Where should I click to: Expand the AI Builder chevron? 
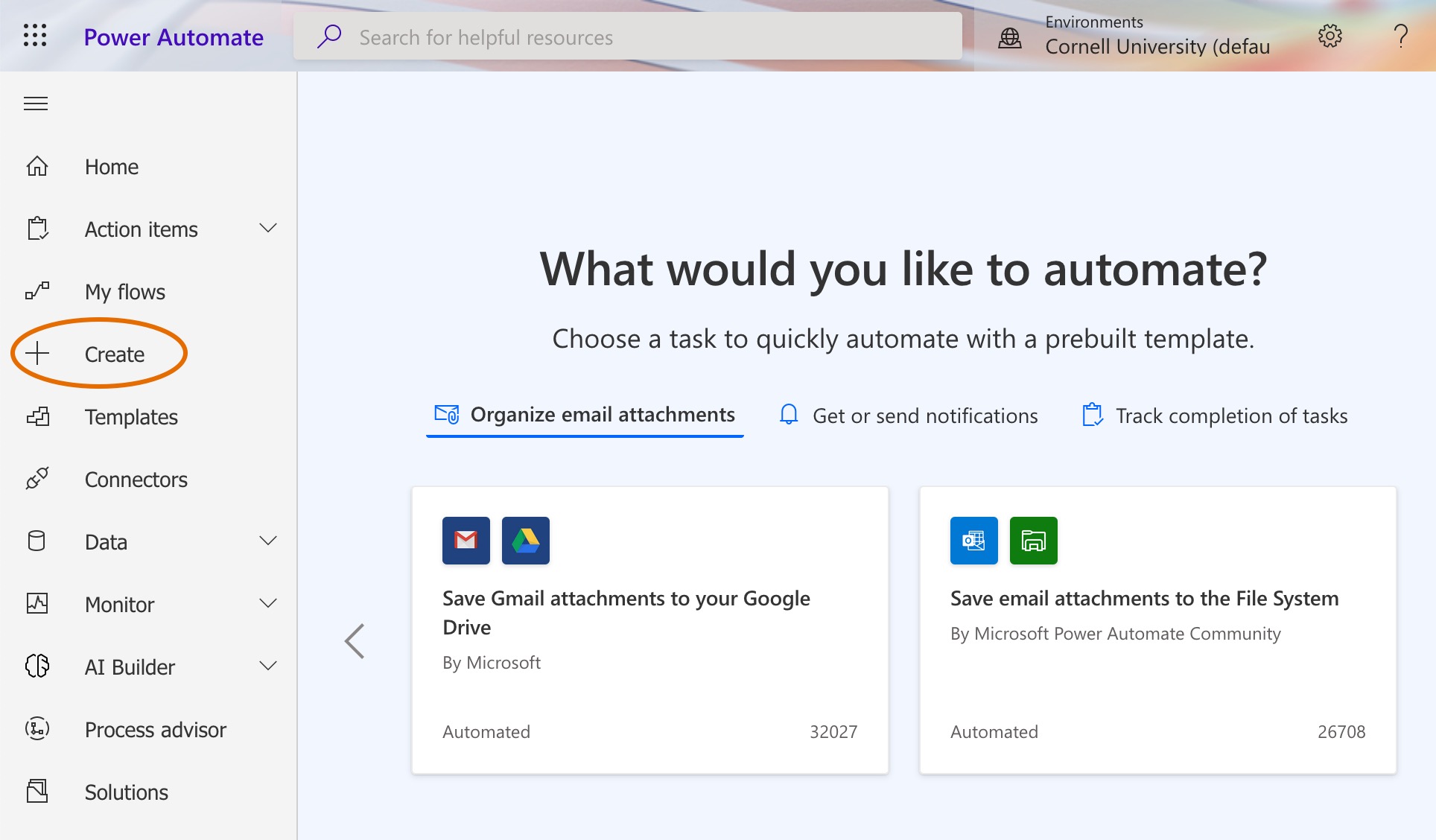[x=268, y=666]
